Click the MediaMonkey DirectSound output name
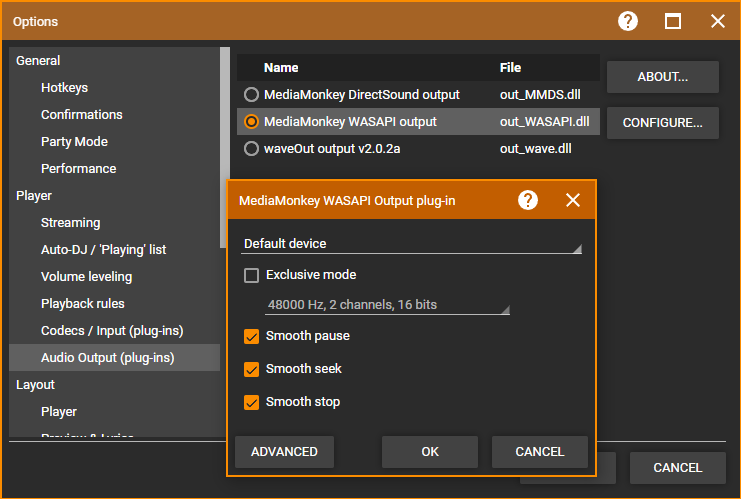Screen dimensions: 741x499 click(x=362, y=95)
